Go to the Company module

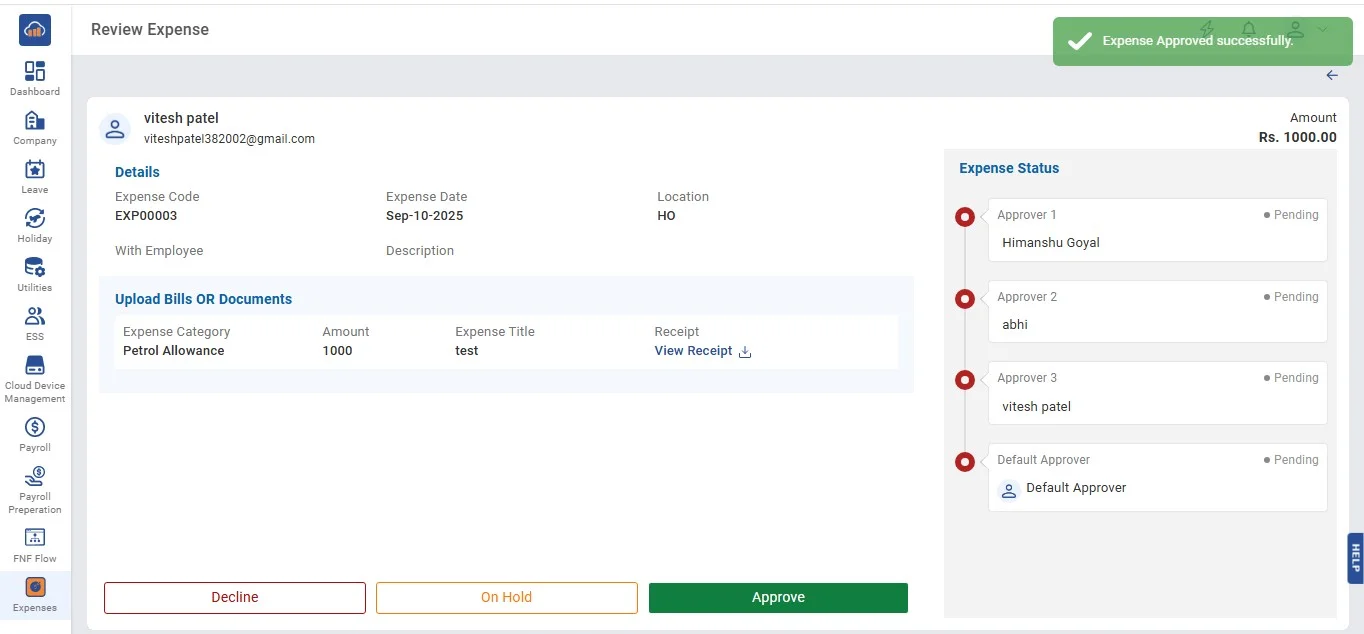pyautogui.click(x=35, y=127)
